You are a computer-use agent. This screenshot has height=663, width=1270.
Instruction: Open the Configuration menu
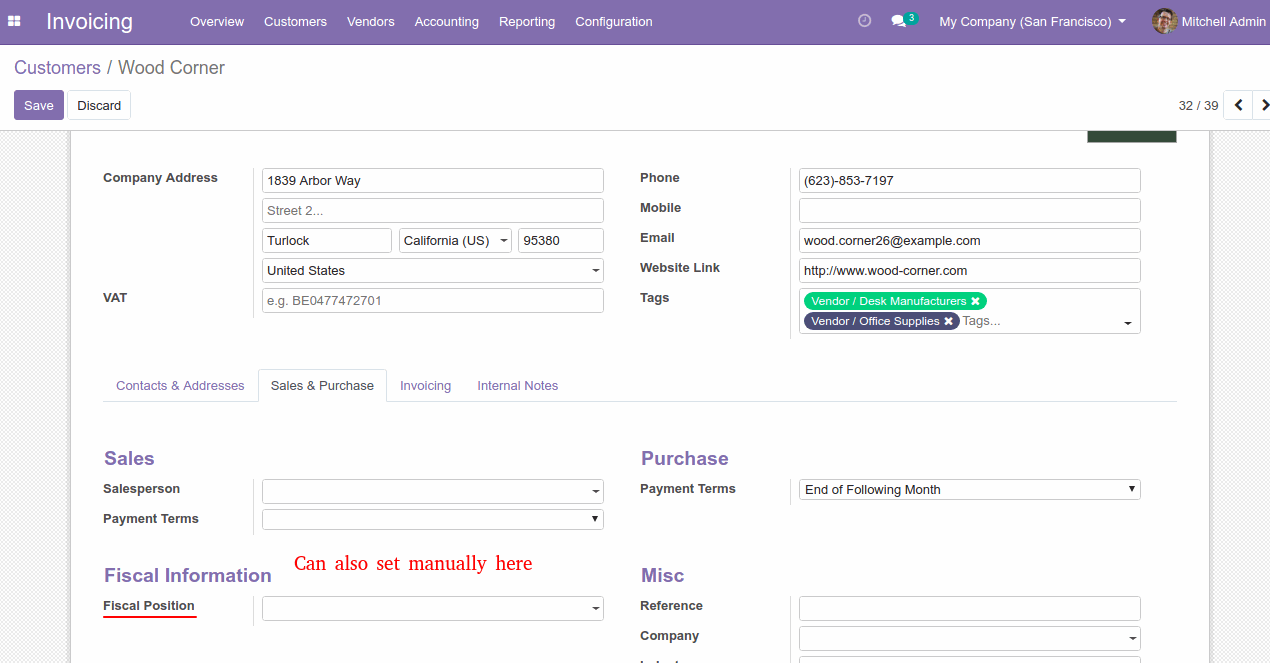[614, 21]
